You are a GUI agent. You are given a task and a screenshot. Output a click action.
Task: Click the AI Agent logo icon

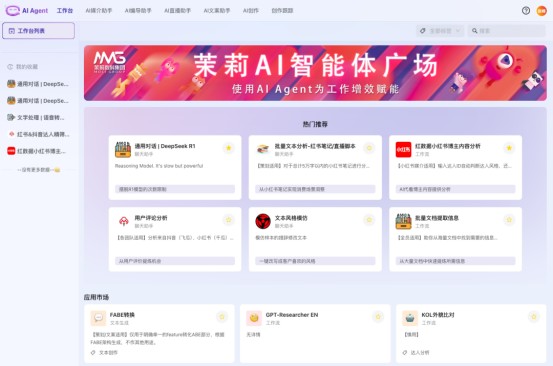click(12, 11)
